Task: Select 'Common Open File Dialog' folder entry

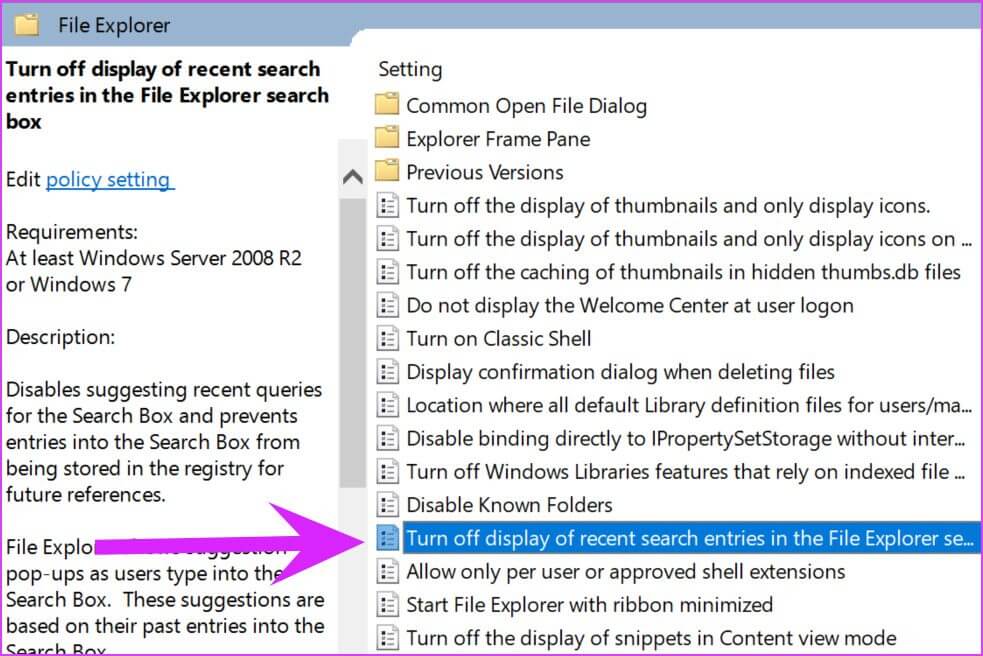Action: [526, 105]
